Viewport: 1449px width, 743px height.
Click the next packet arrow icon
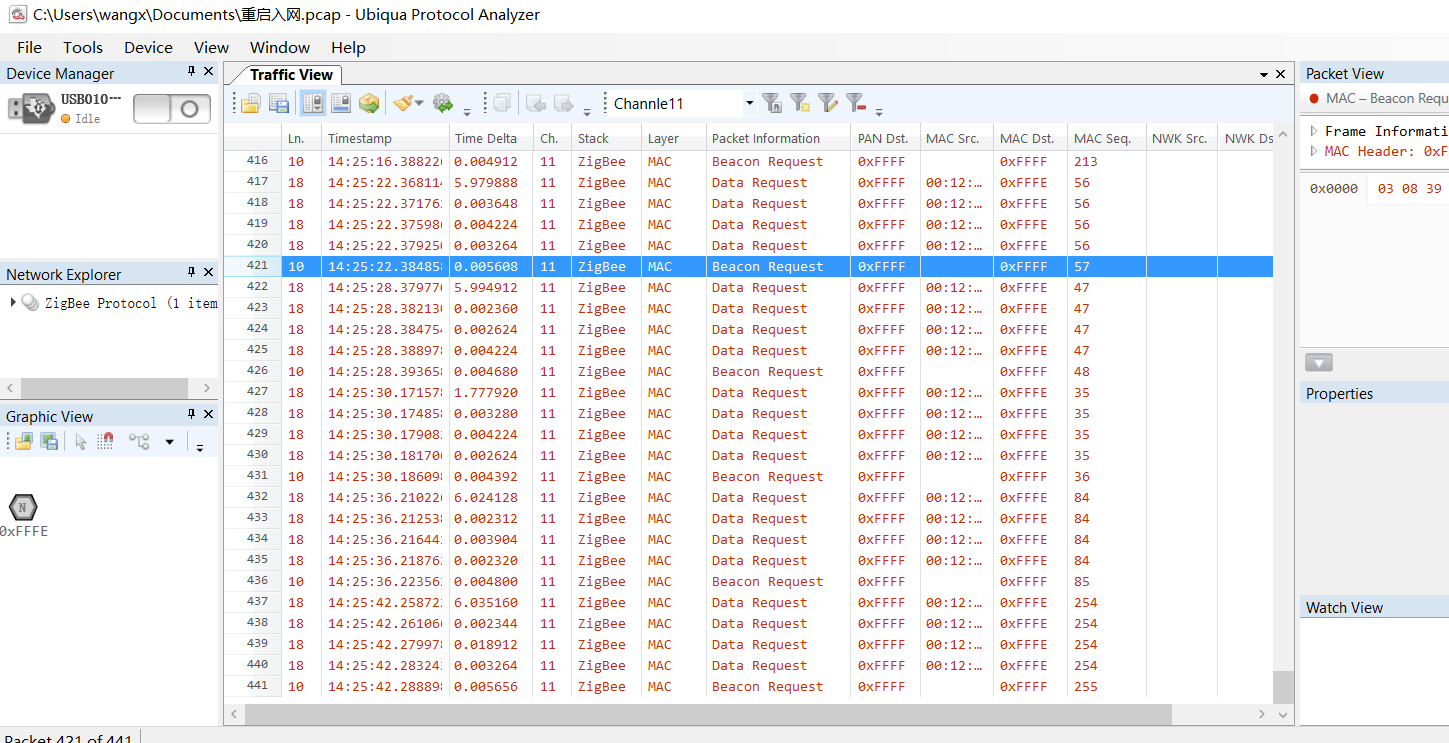563,103
